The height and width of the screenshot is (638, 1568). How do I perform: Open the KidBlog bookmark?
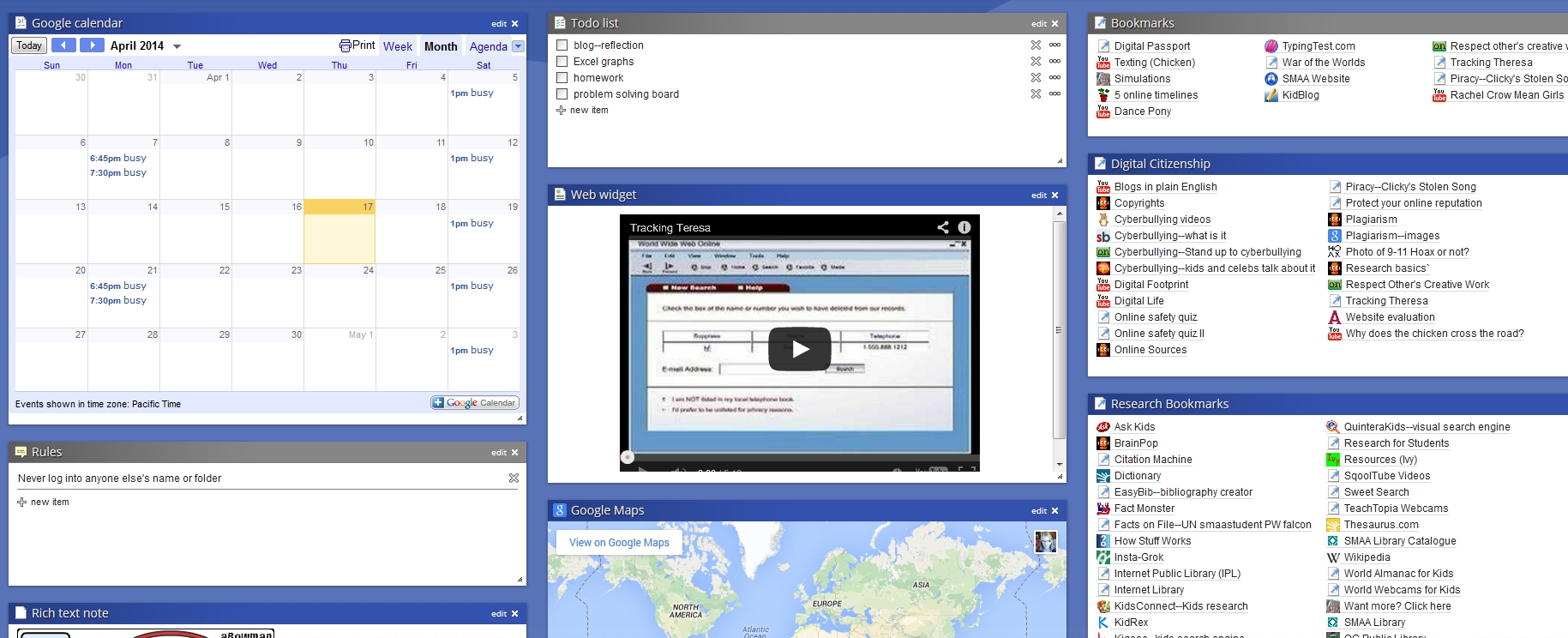point(1301,95)
